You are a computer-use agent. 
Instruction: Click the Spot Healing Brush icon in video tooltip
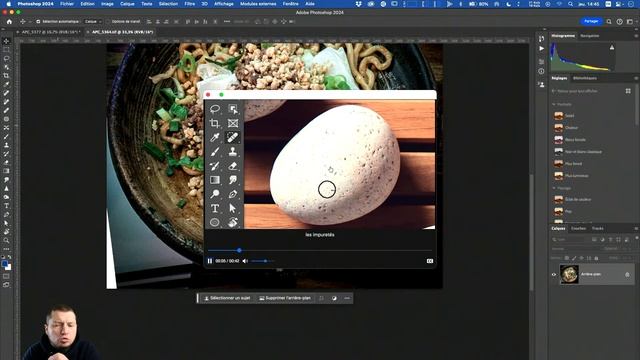pyautogui.click(x=233, y=137)
